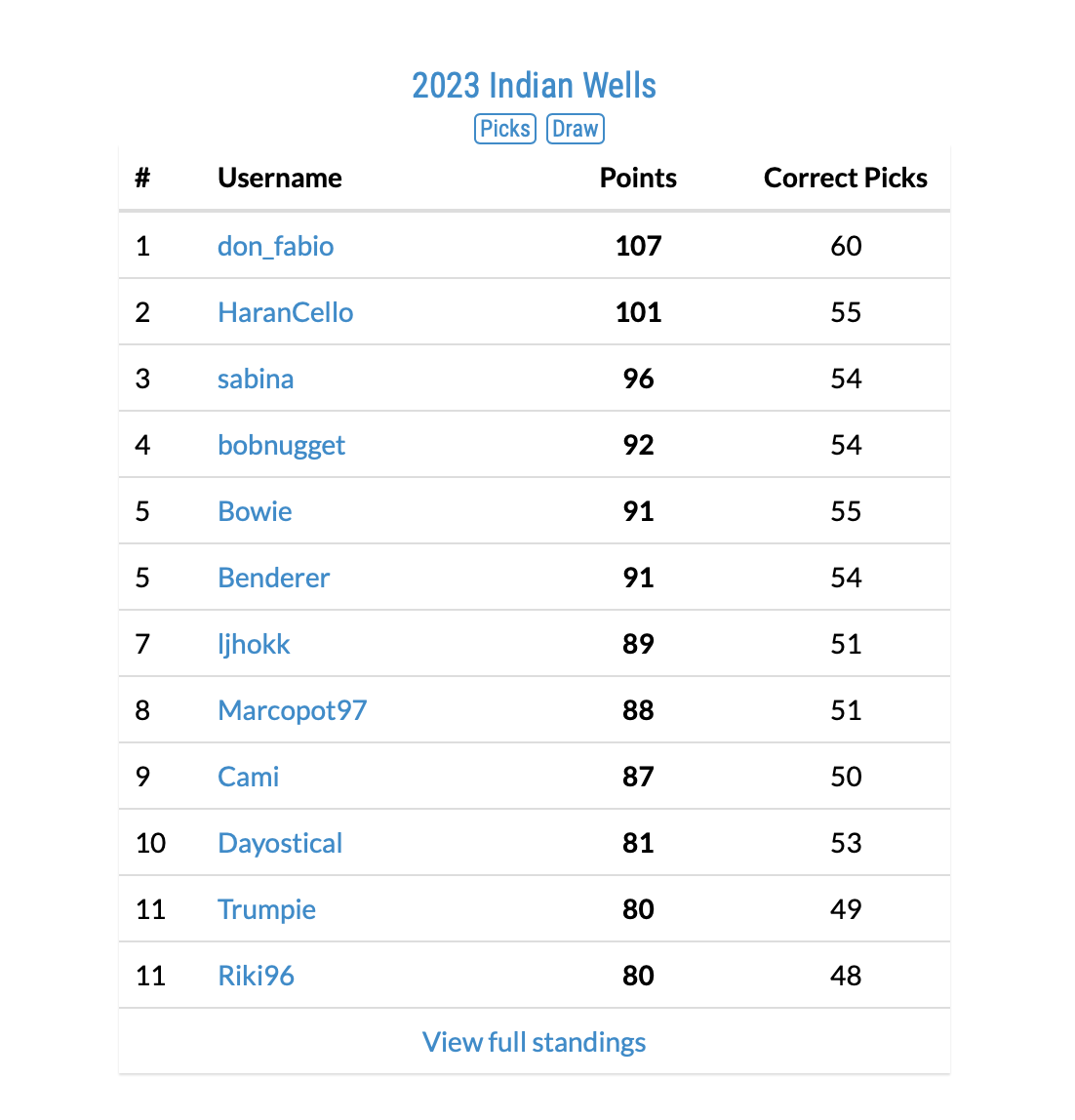View full standings link

pos(534,1042)
